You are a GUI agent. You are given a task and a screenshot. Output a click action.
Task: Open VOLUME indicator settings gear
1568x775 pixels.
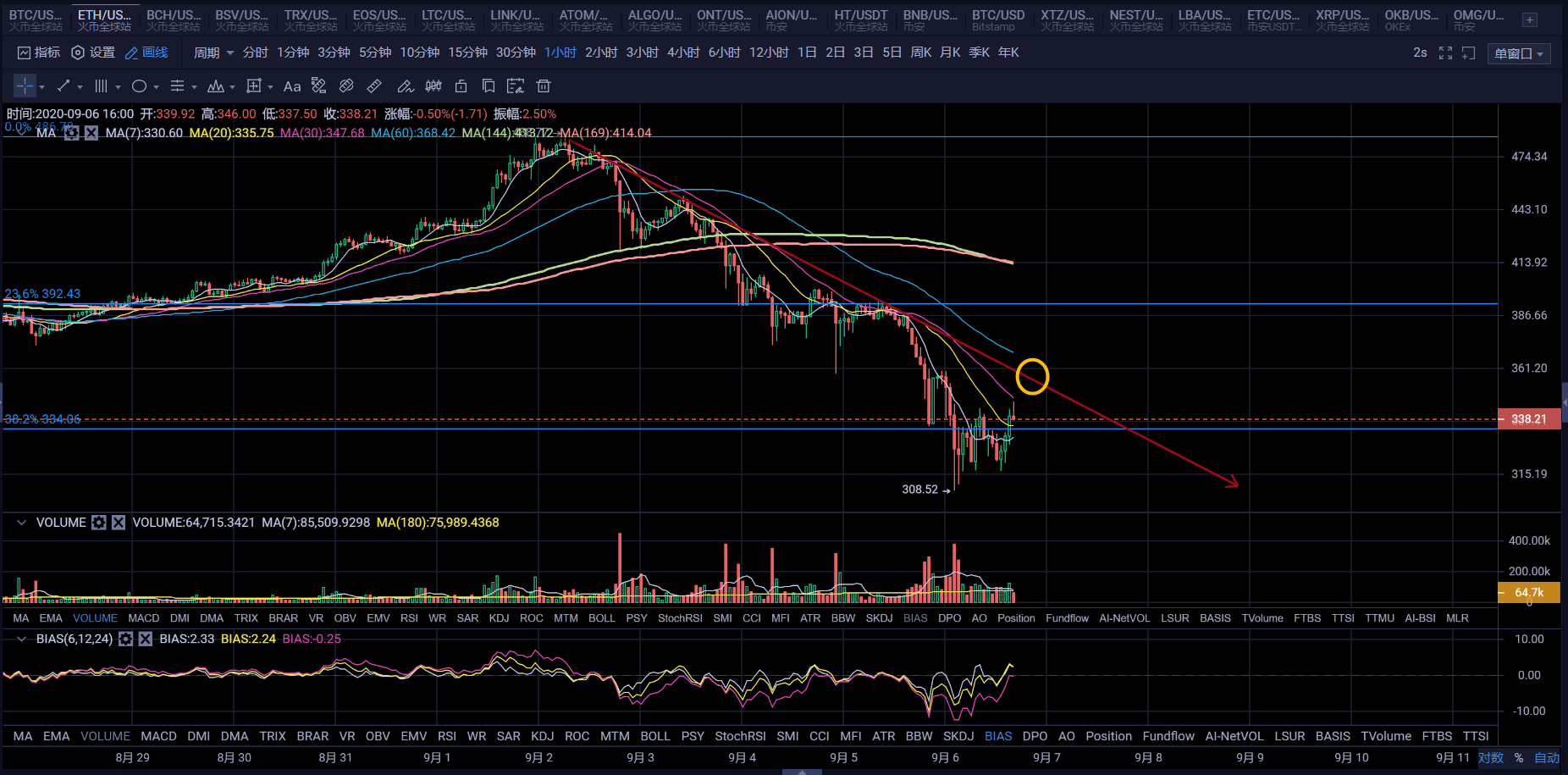99,523
